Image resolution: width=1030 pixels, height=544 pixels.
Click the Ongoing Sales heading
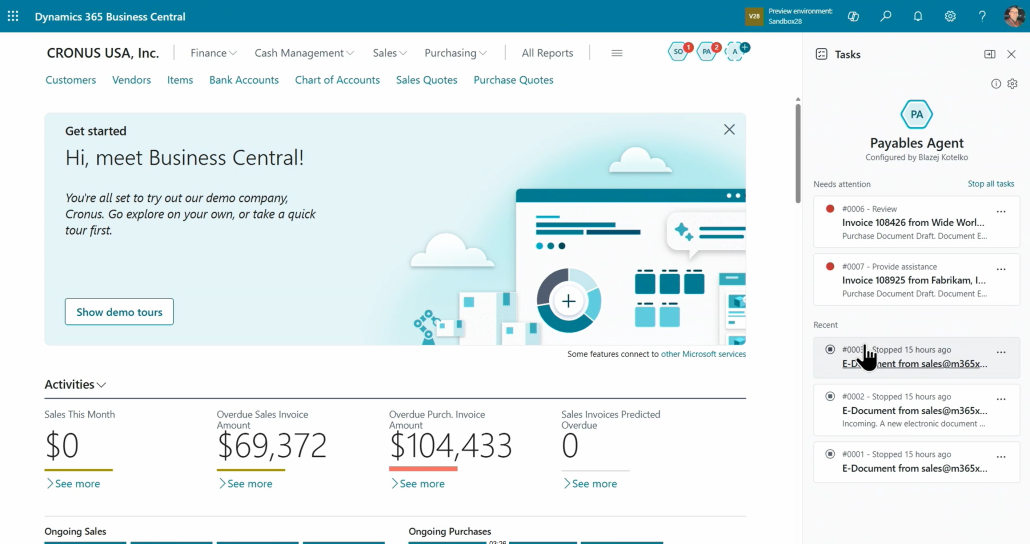pos(75,532)
